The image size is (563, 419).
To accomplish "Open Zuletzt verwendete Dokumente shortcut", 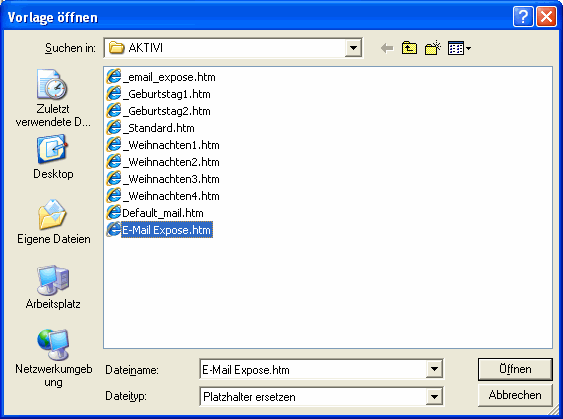I will 53,98.
